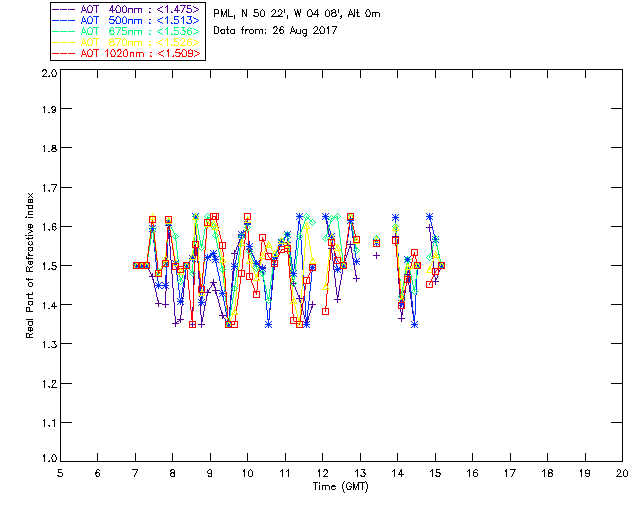Click the x-axis tick label 15

click(x=435, y=473)
